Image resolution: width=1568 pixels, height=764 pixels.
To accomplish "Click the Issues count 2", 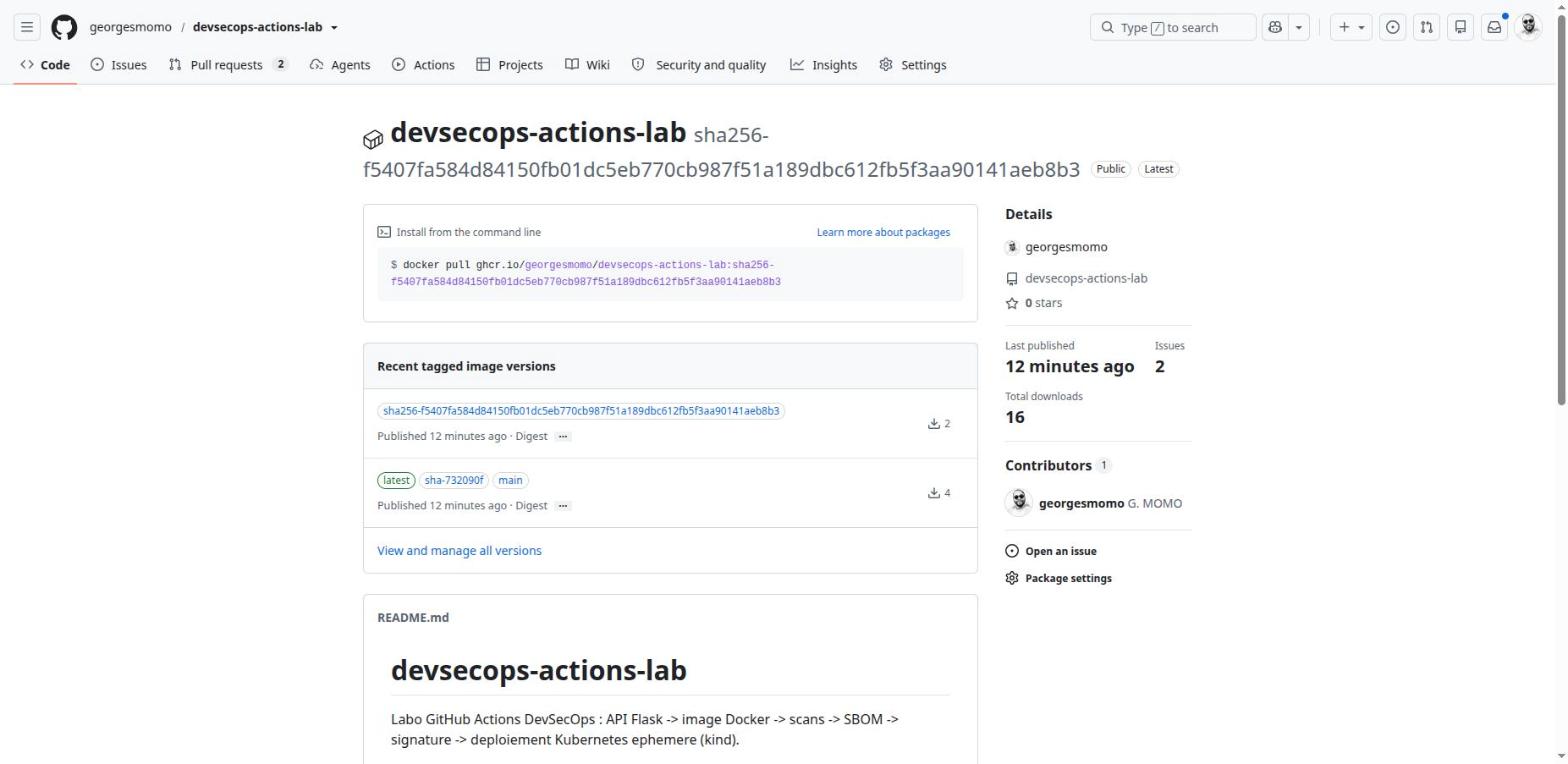I will 1160,366.
